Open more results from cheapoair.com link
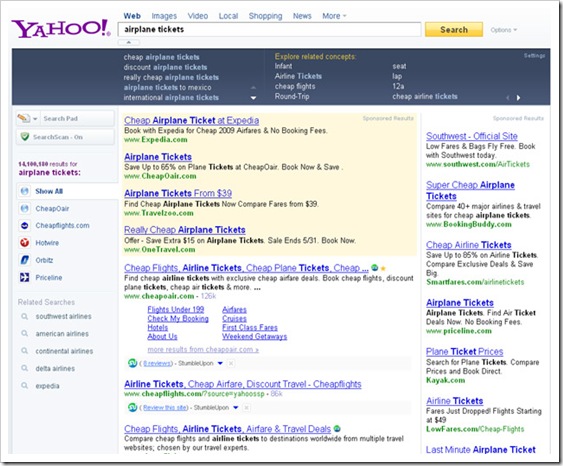The width and height of the screenshot is (563, 466). (x=203, y=349)
